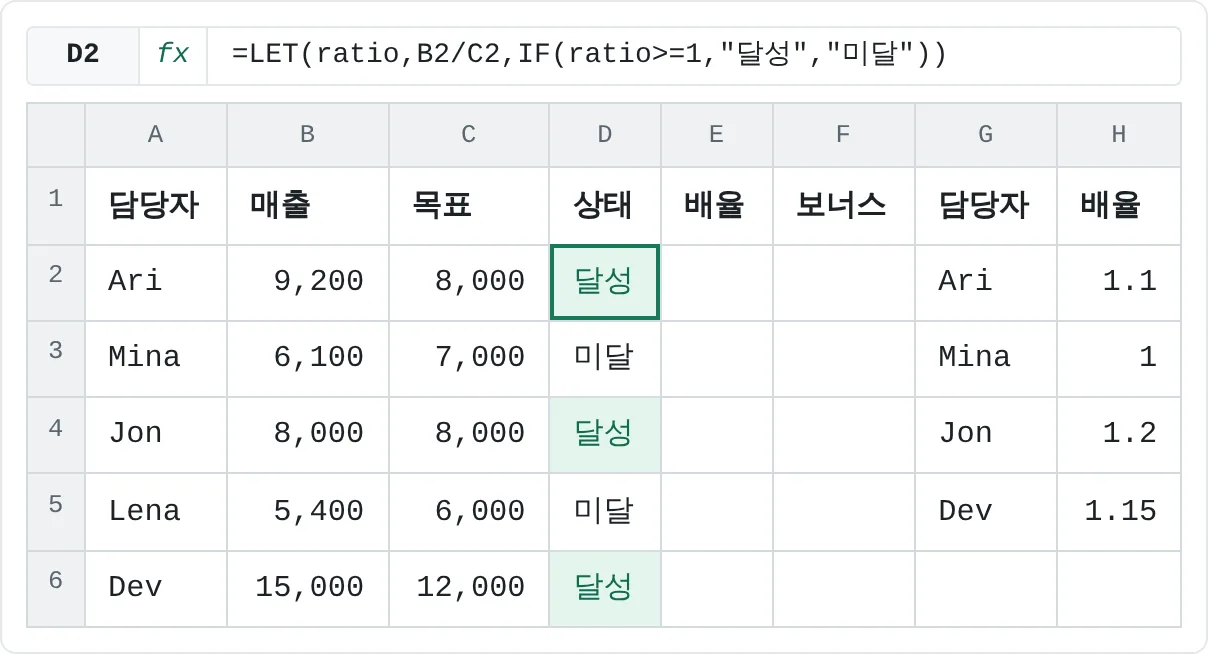Image resolution: width=1208 pixels, height=654 pixels.
Task: Select column B header
Action: pos(308,135)
